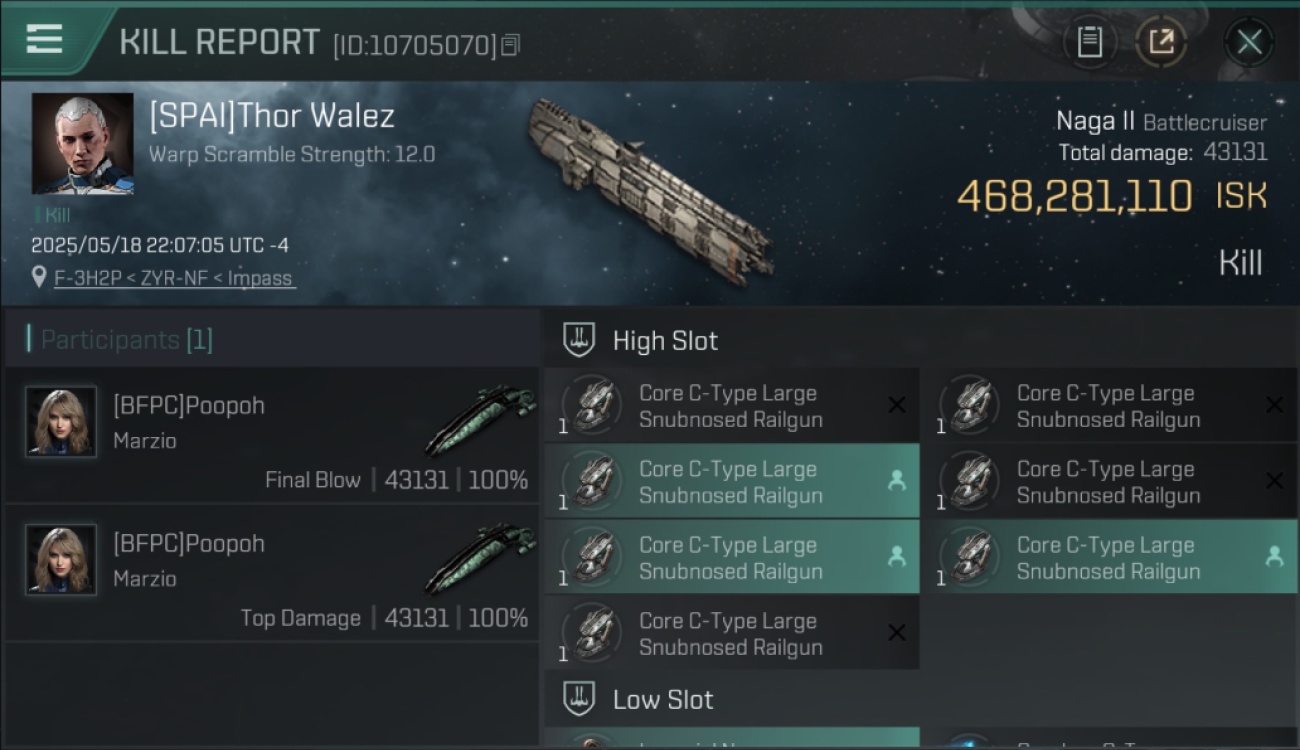Copy the kill report ID icon
Image resolution: width=1300 pixels, height=750 pixels.
click(x=511, y=45)
